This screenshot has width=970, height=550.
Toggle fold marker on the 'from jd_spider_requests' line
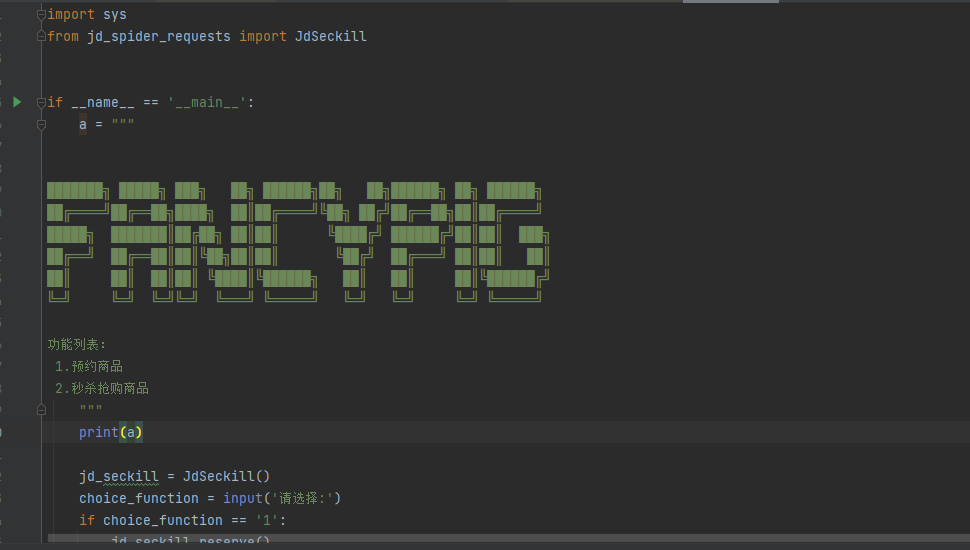click(41, 37)
